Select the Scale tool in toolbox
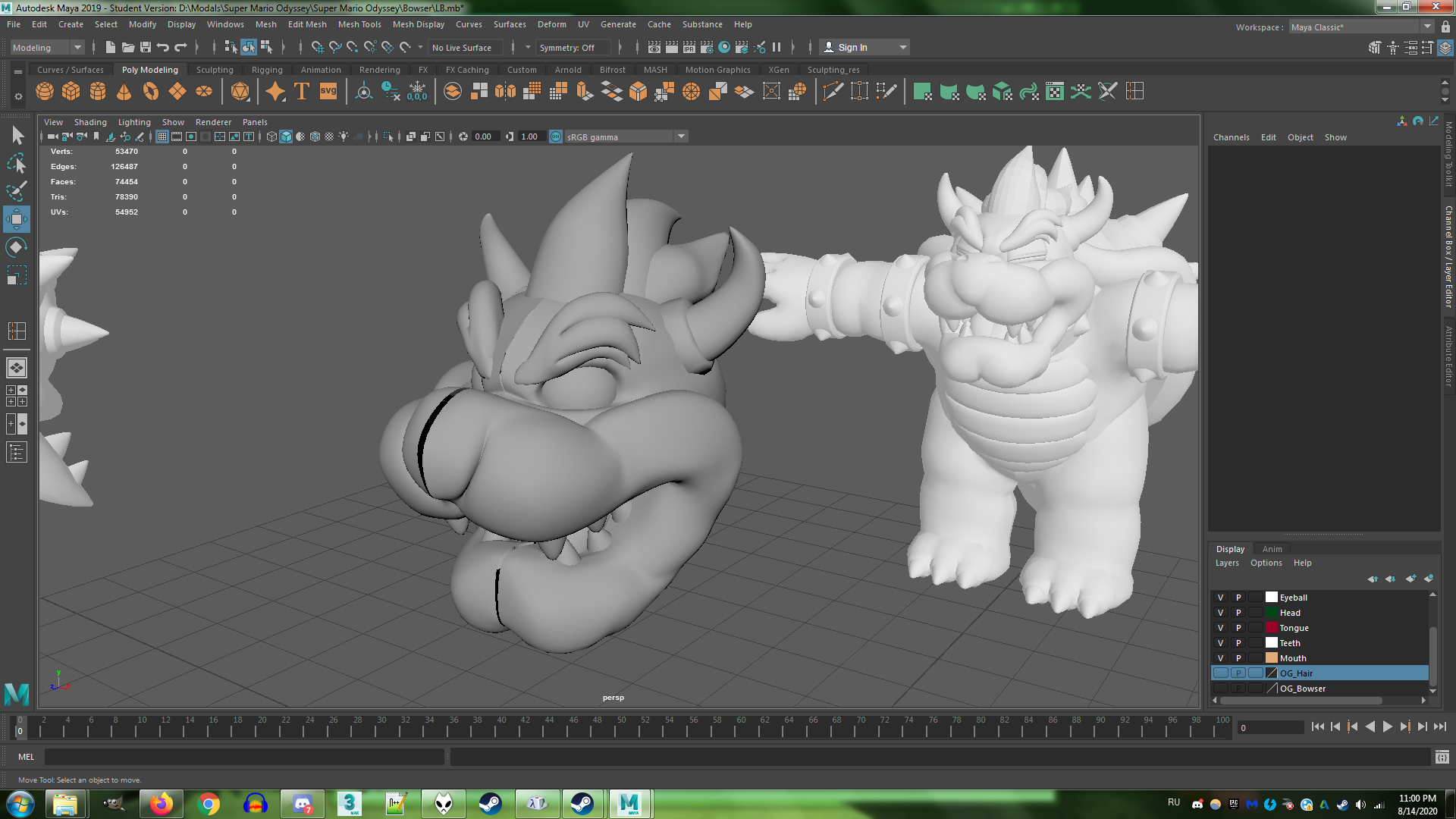1456x819 pixels. pos(17,275)
